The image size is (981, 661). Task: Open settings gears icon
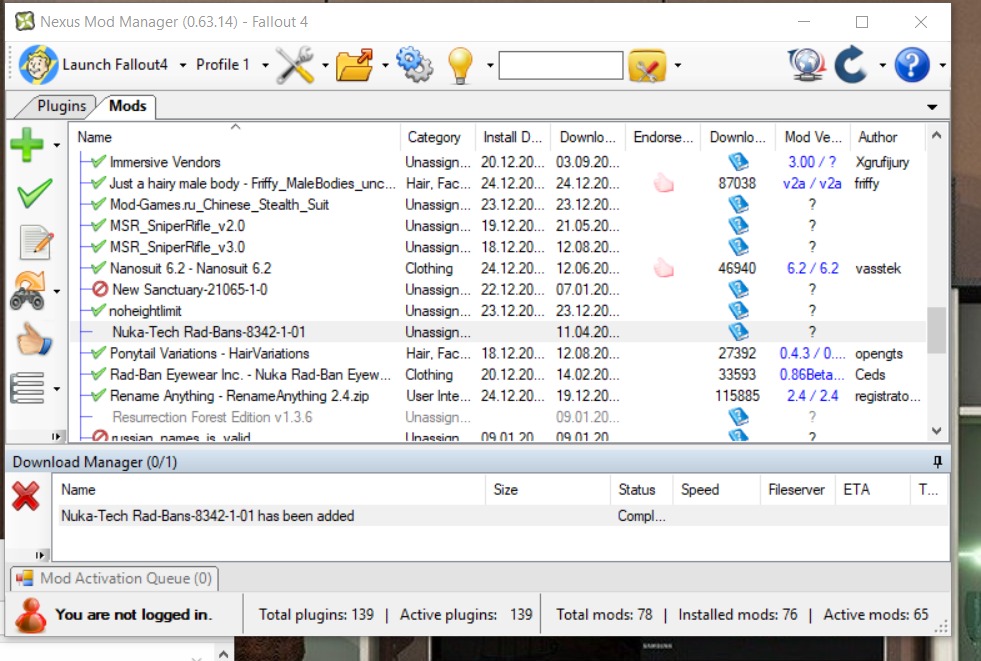point(414,64)
